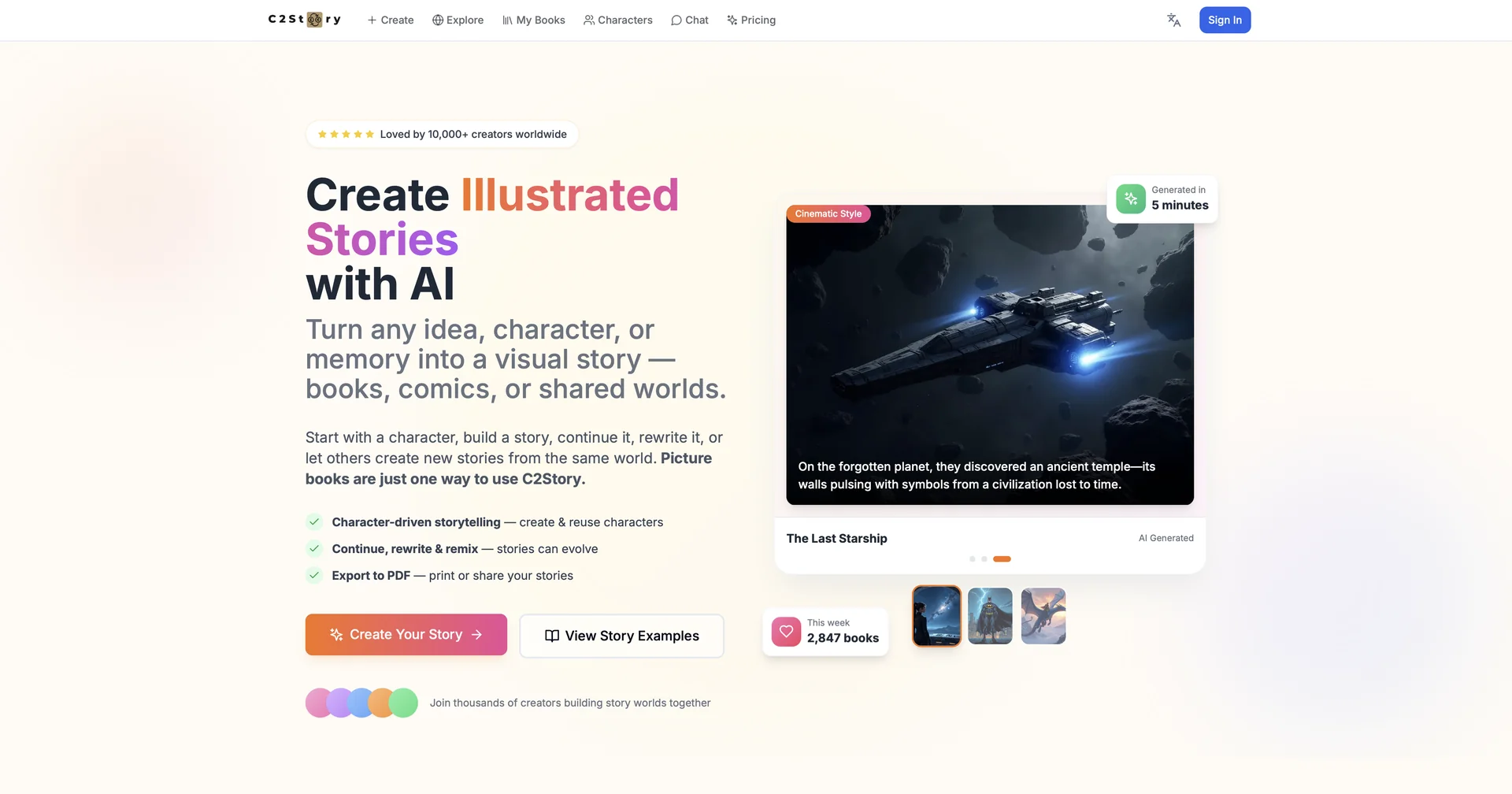Viewport: 1512px width, 794px height.
Task: Click the checkmark beside Character-driven storytelling
Action: (x=314, y=521)
